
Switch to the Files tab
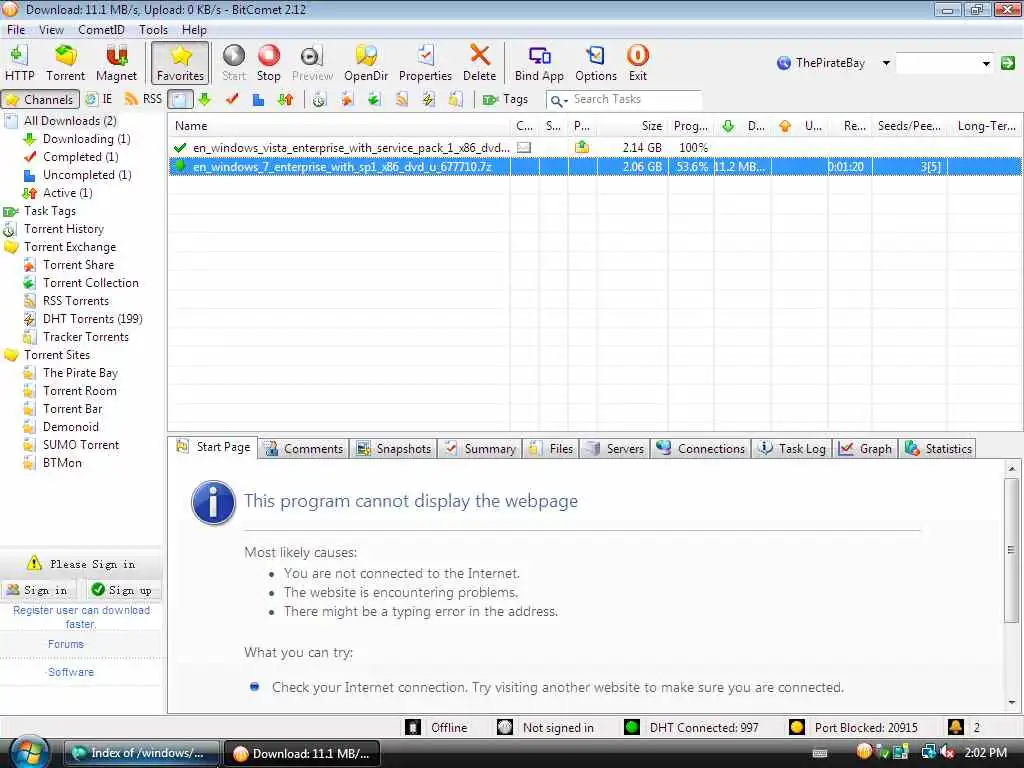551,449
